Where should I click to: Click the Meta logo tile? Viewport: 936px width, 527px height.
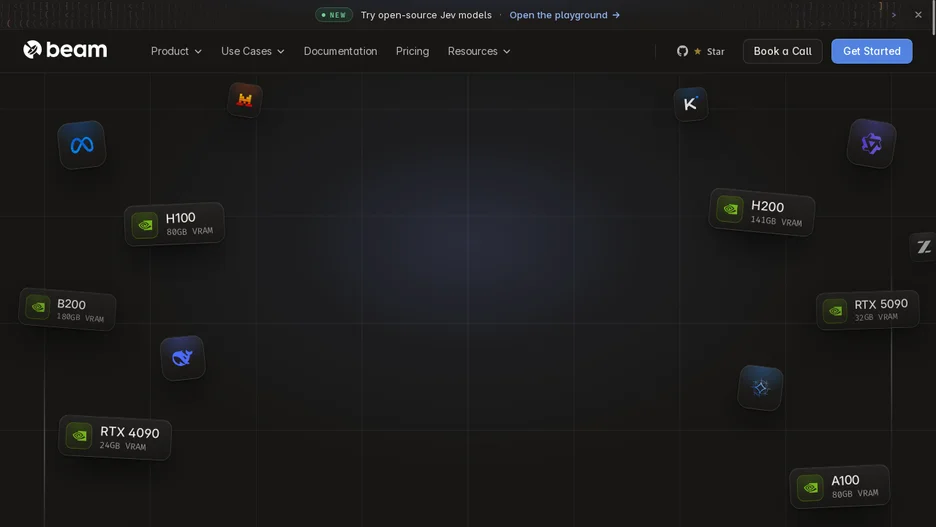(82, 145)
